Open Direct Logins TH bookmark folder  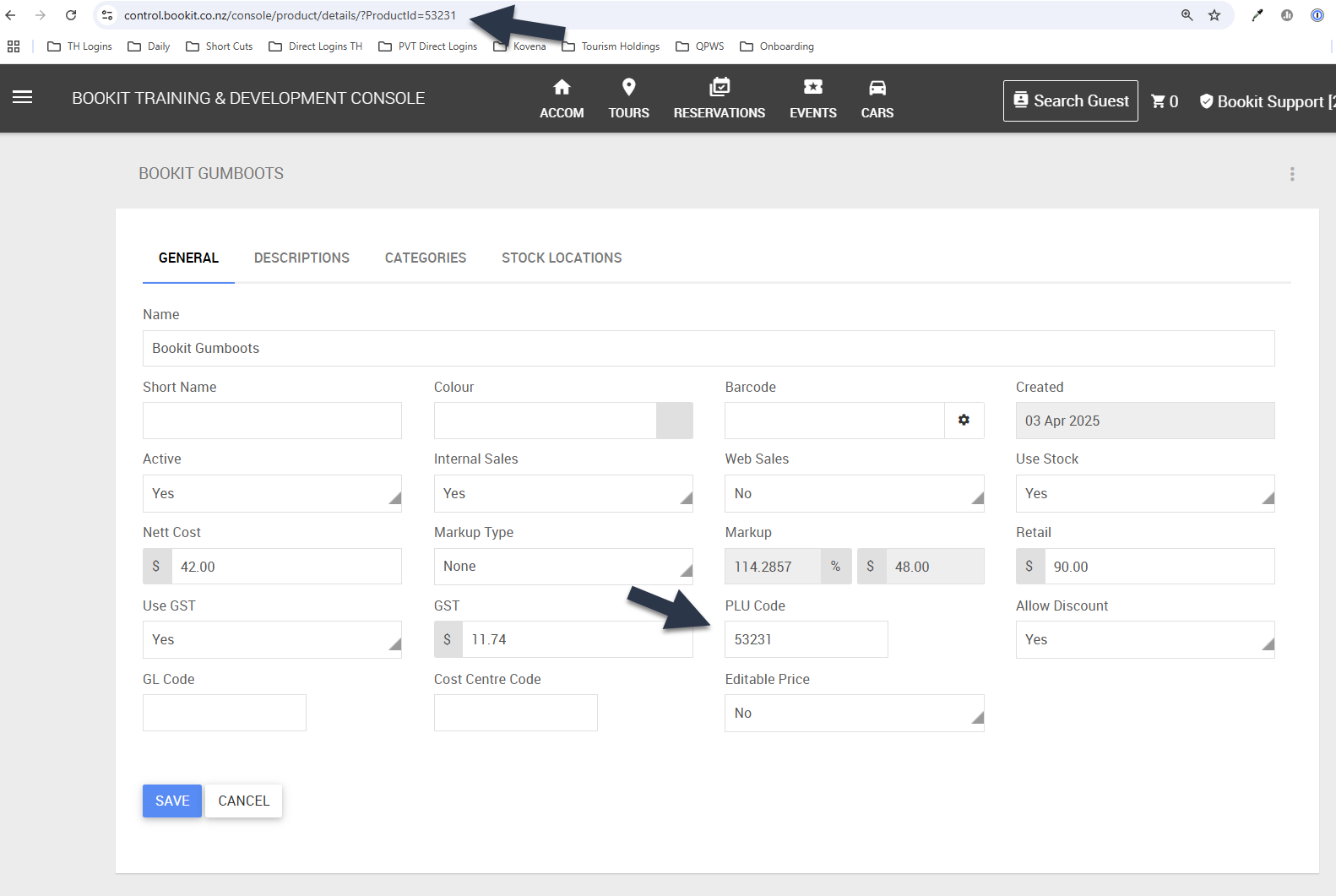316,46
